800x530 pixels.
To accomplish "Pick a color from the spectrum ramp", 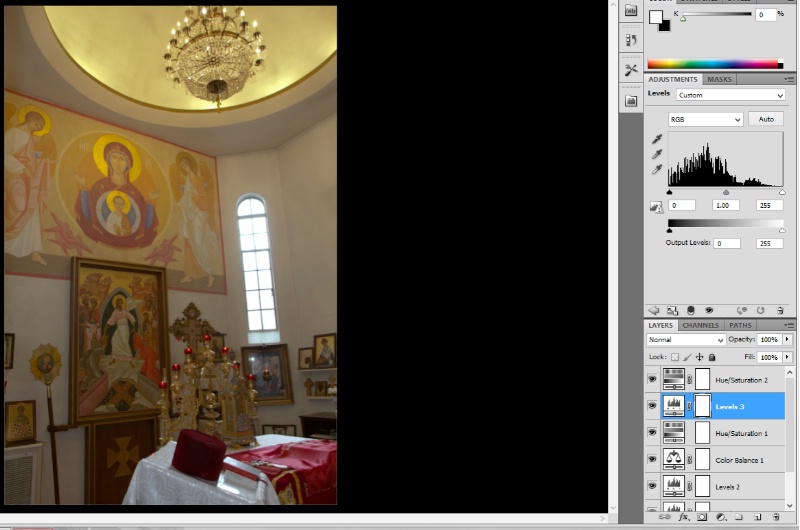I will 713,64.
